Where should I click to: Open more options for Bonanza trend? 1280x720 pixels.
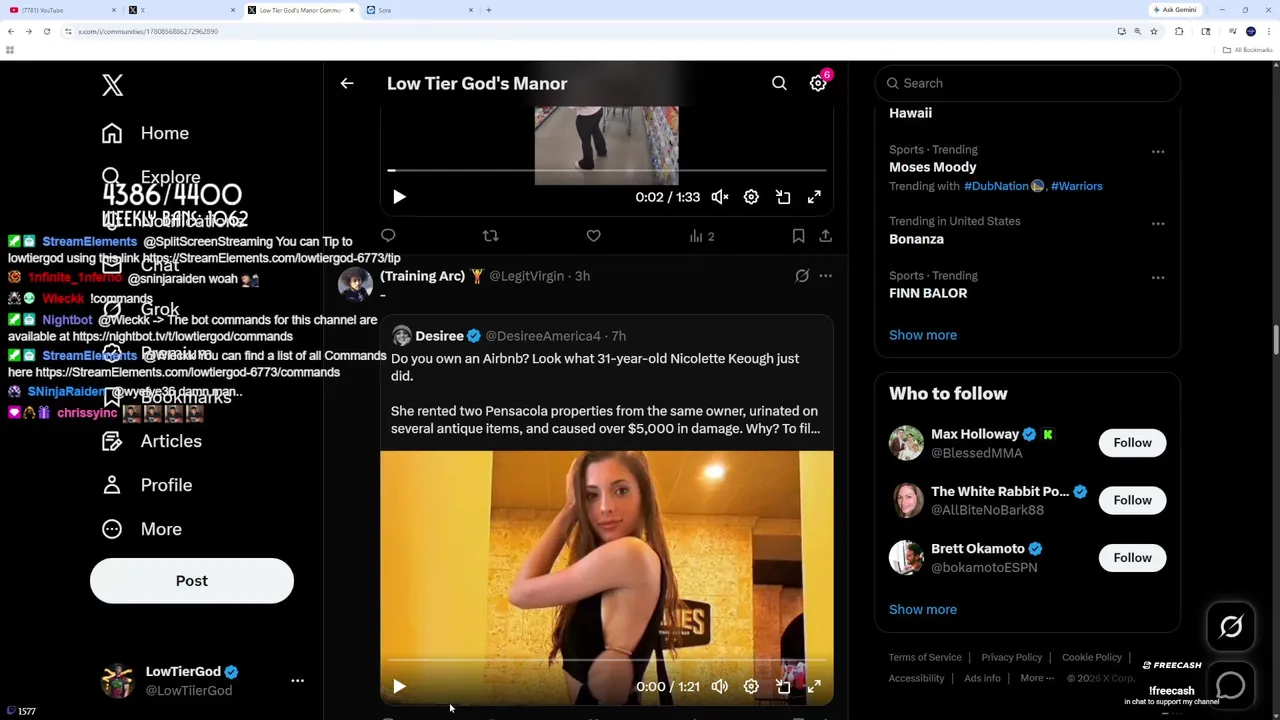(x=1158, y=224)
